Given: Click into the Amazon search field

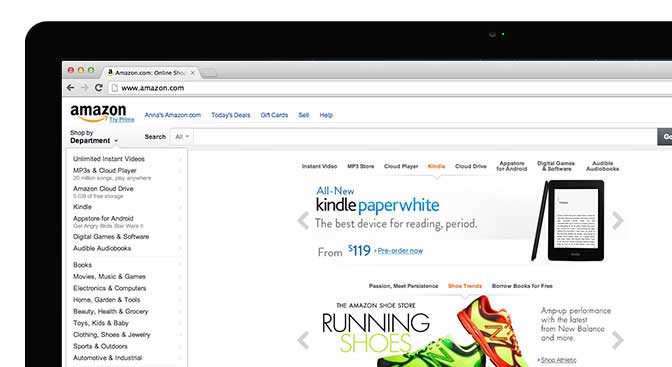Looking at the screenshot, I should coord(425,136).
